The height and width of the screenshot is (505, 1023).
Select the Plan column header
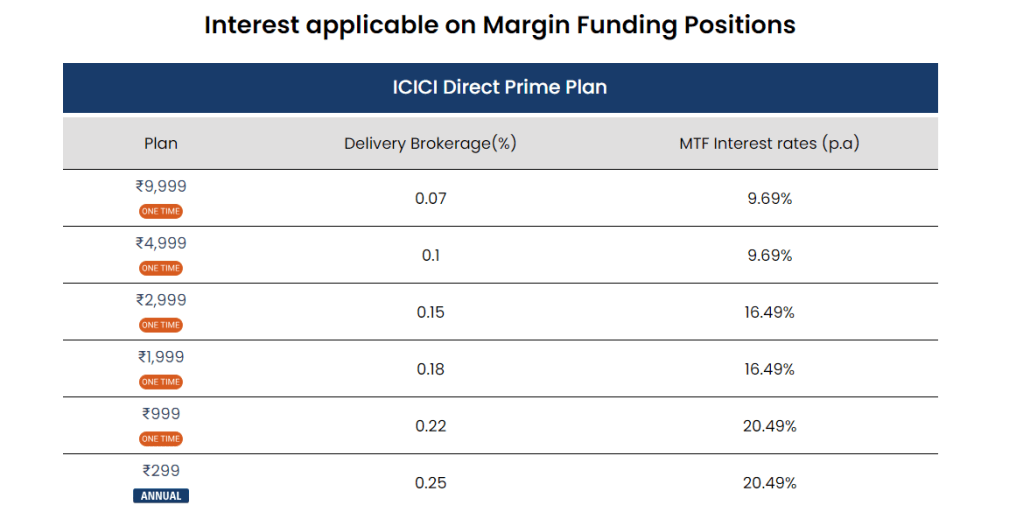click(x=161, y=143)
